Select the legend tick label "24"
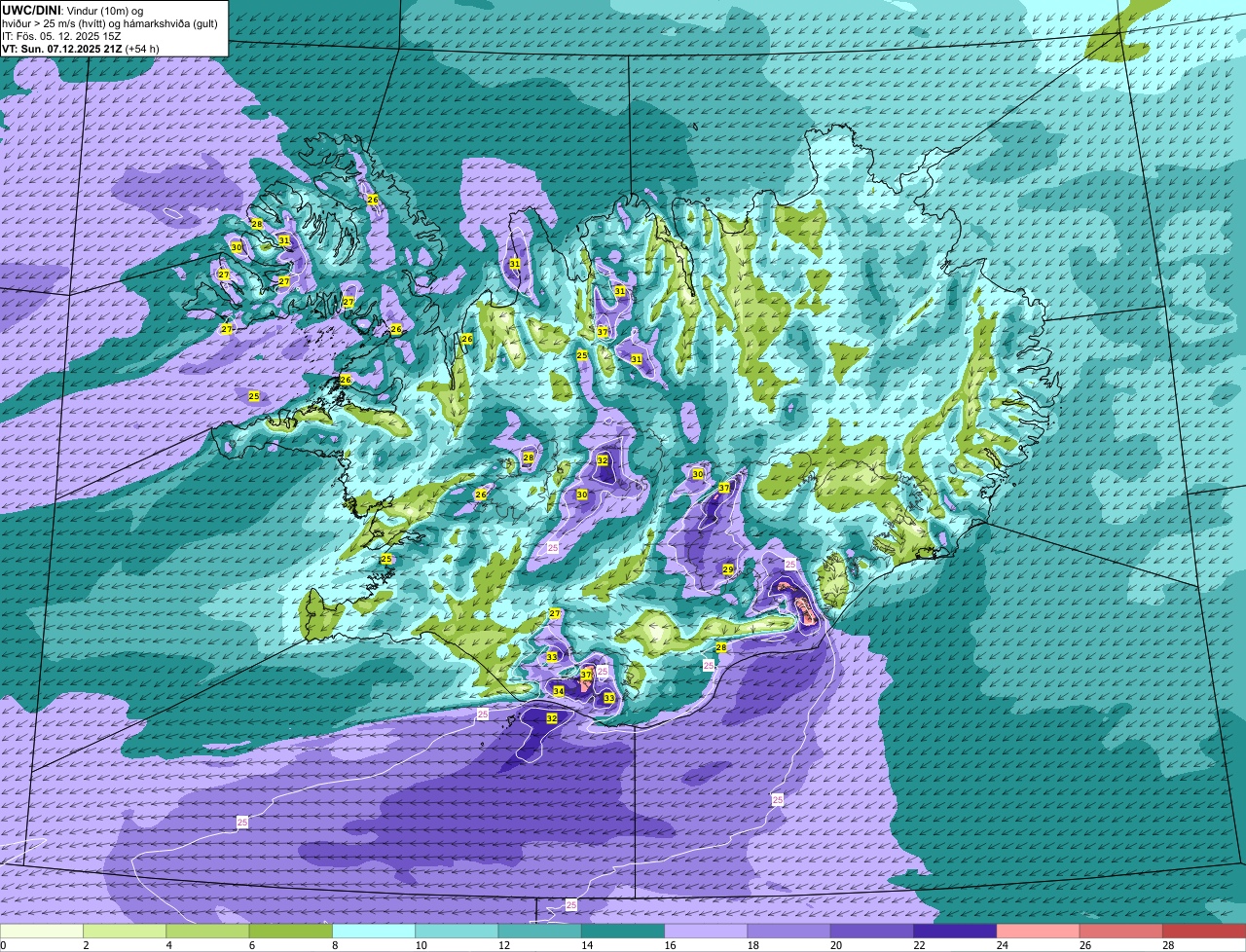 pyautogui.click(x=1002, y=945)
